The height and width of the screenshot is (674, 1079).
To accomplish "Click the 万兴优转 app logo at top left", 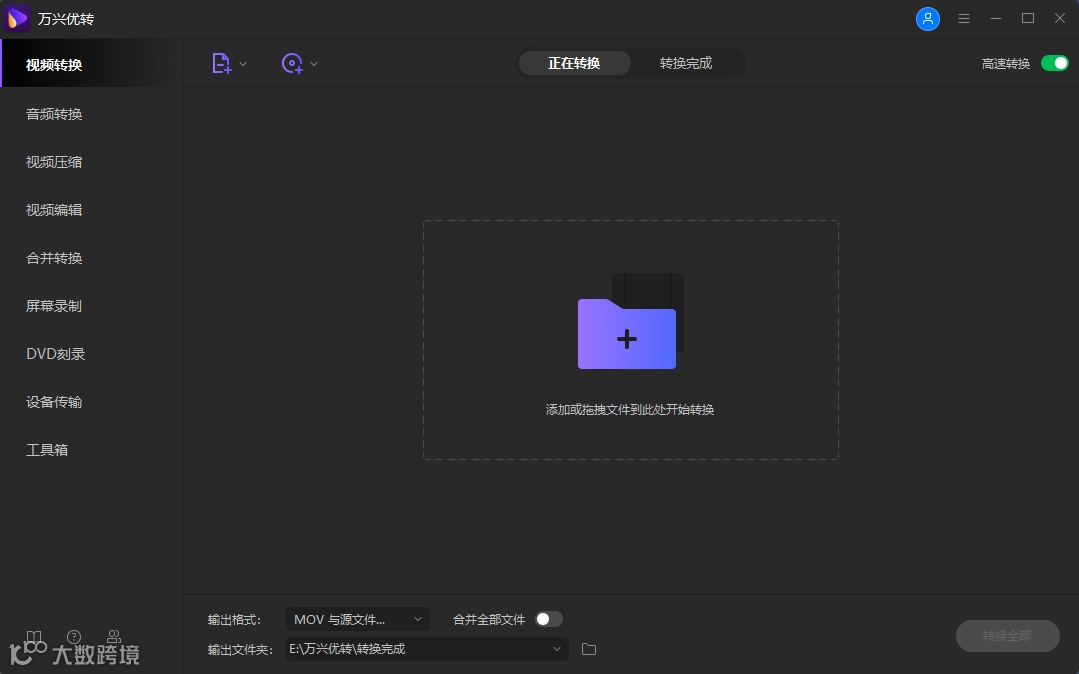I will click(16, 18).
